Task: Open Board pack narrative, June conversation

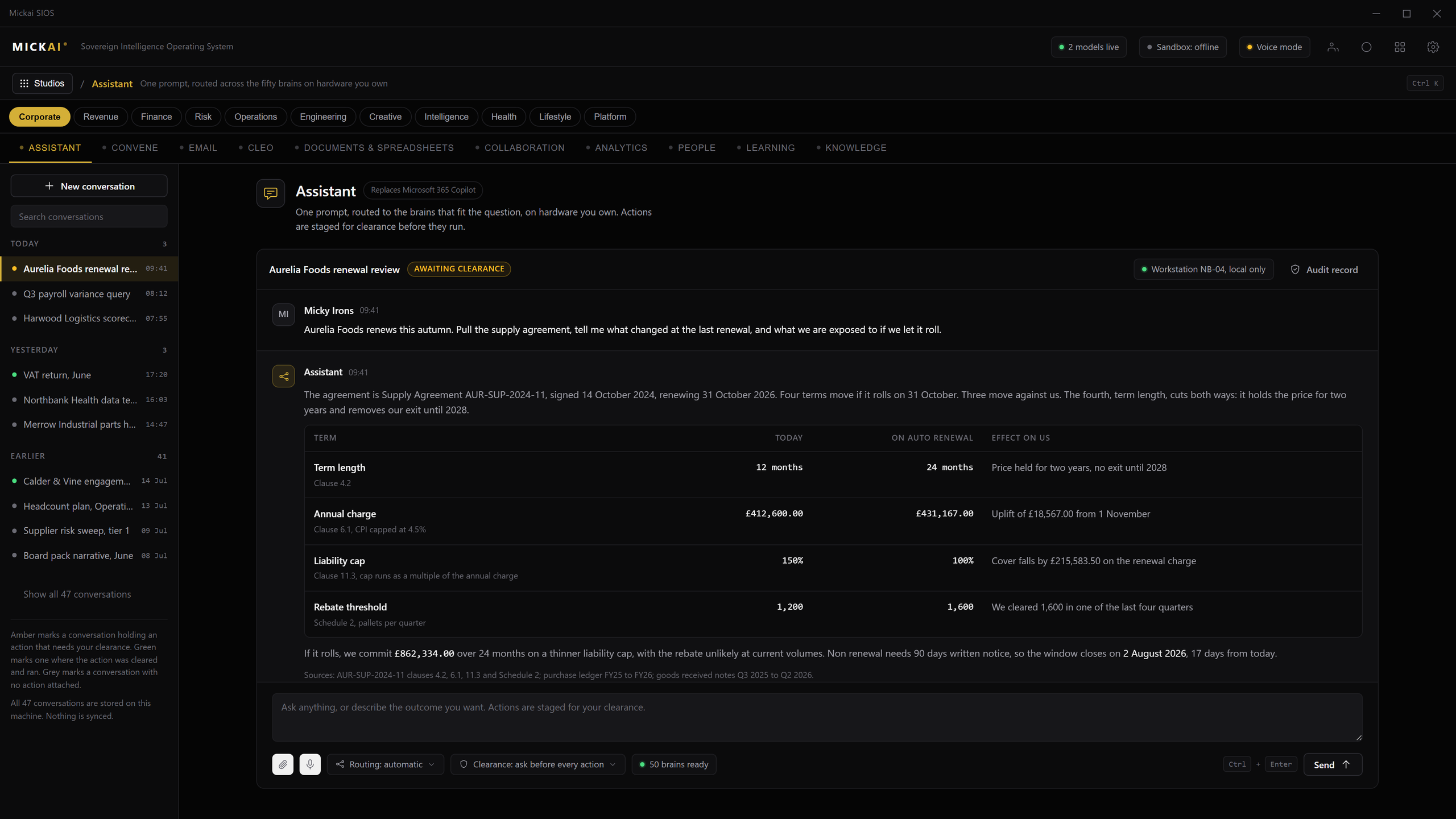Action: [x=89, y=556]
